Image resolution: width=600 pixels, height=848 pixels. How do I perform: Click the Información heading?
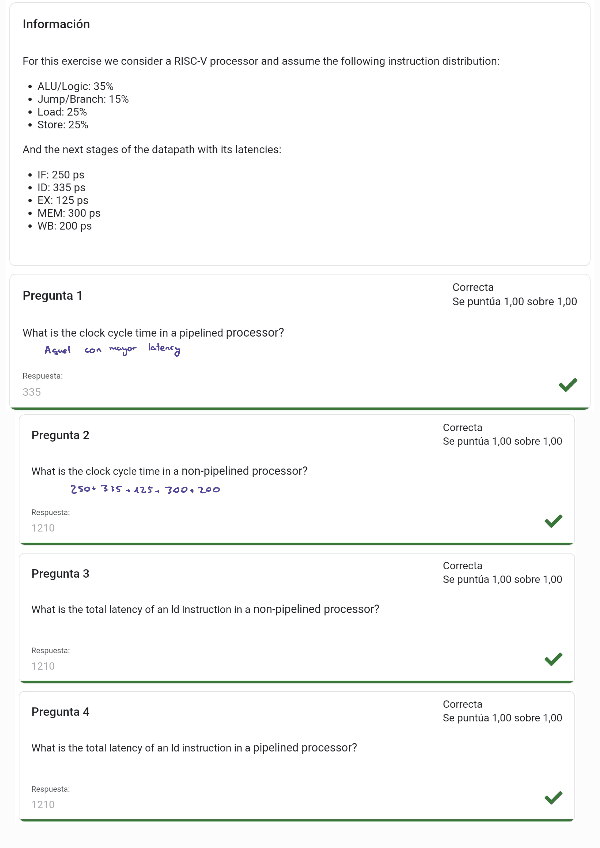point(56,24)
